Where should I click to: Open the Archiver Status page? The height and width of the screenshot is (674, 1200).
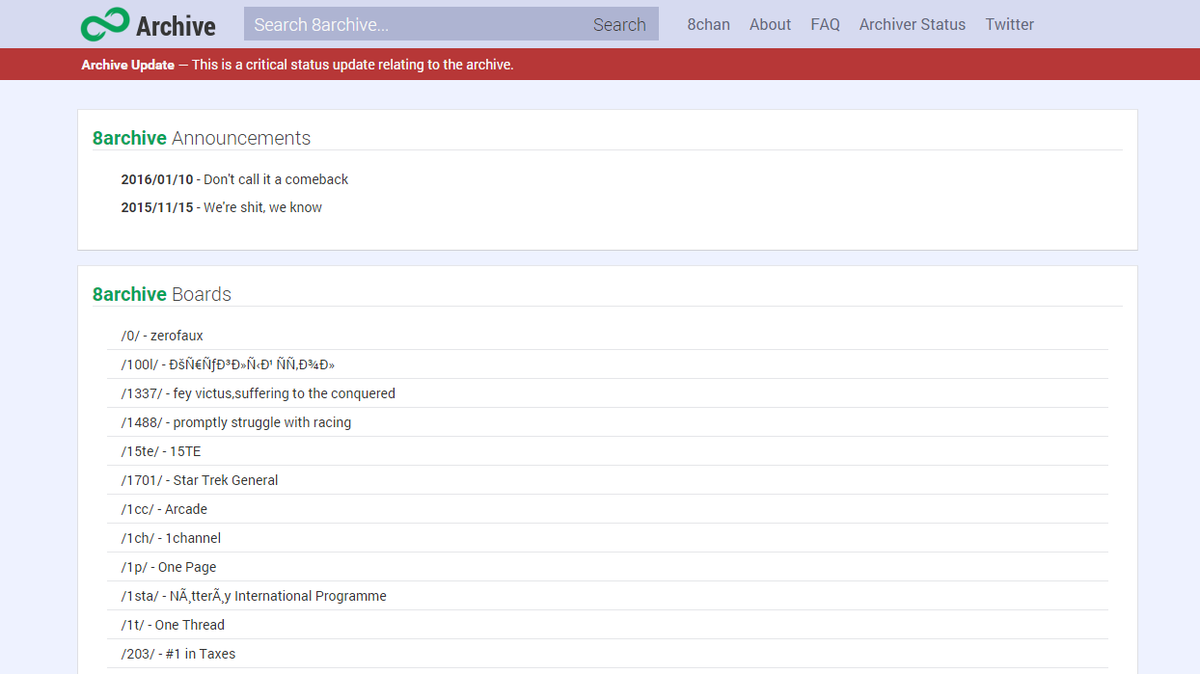(x=912, y=24)
